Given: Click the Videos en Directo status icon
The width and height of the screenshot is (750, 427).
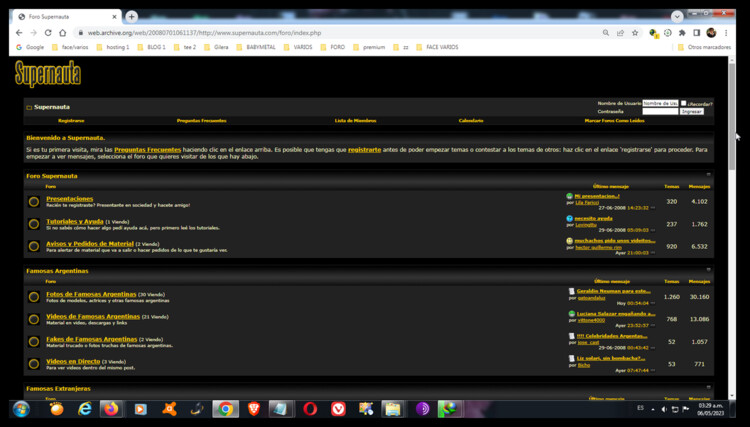Looking at the screenshot, I should tap(33, 364).
